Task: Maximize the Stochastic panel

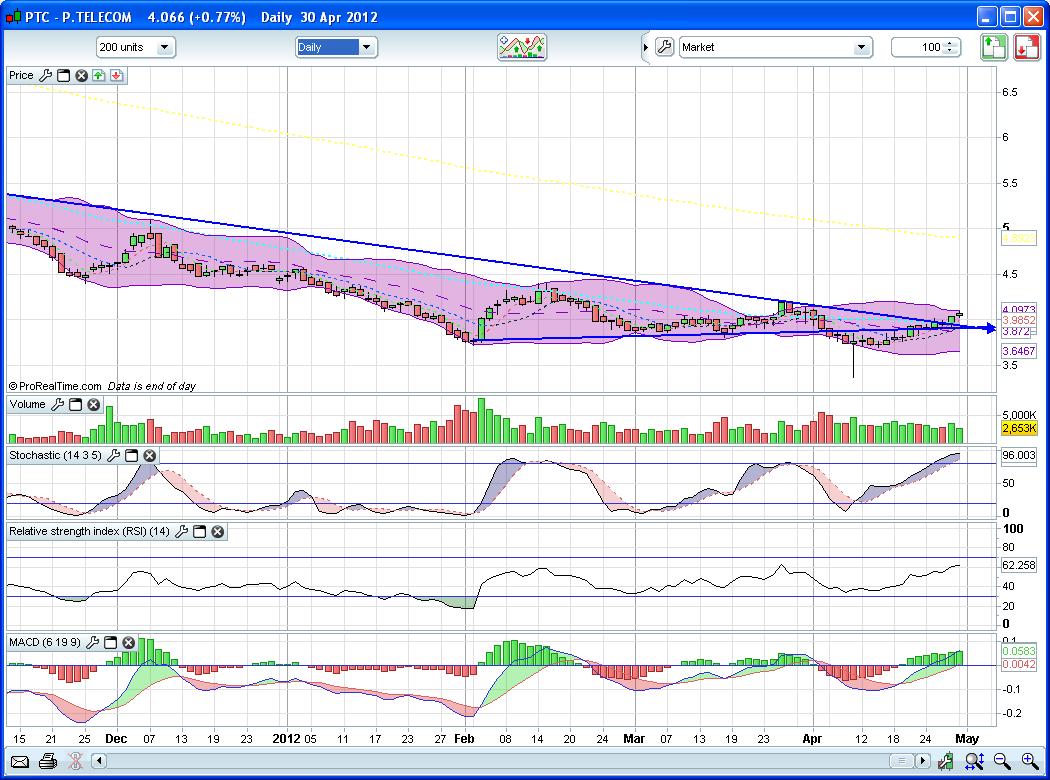Action: (132, 455)
